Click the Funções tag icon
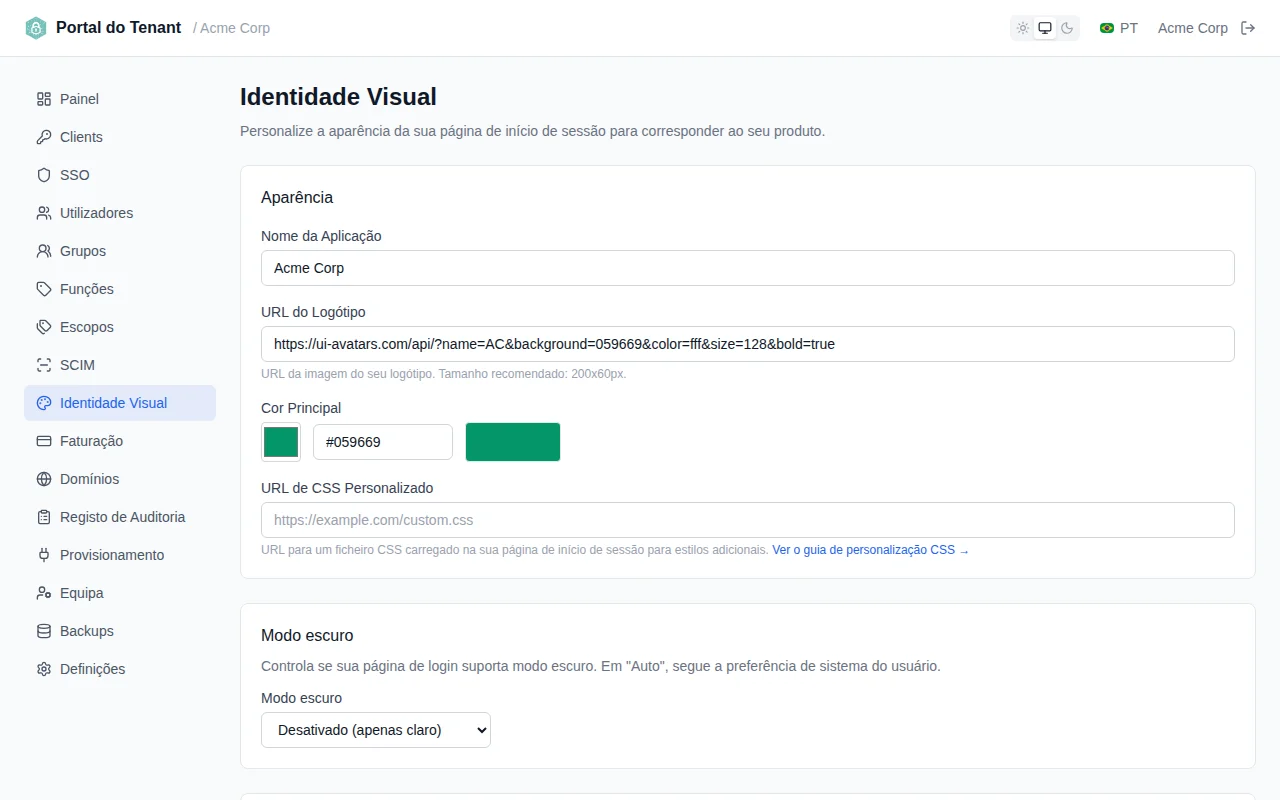The image size is (1280, 800). [x=44, y=289]
